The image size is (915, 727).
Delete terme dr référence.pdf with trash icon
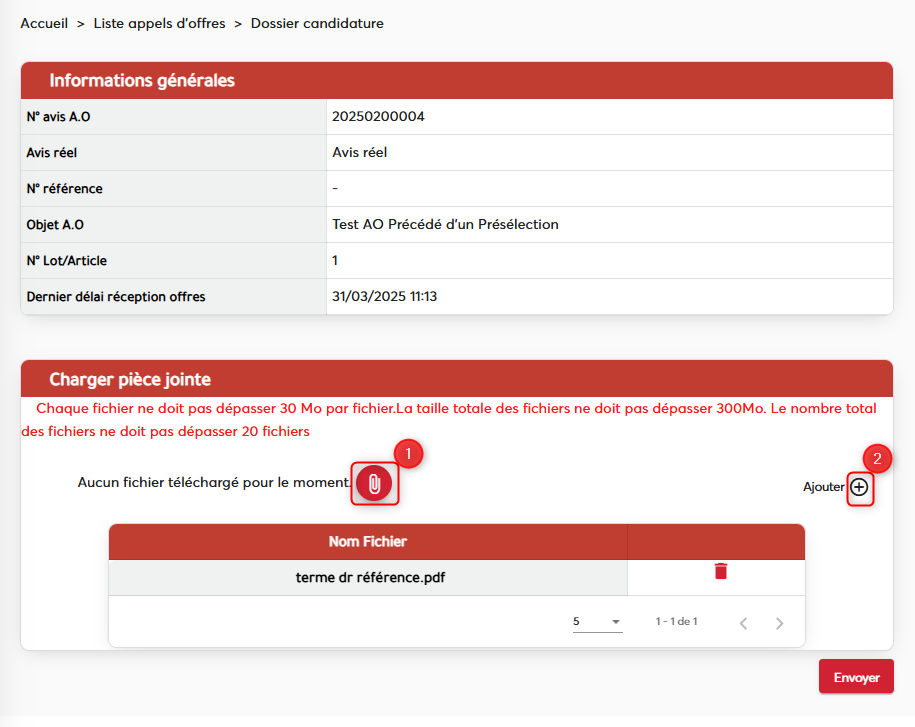pos(720,571)
